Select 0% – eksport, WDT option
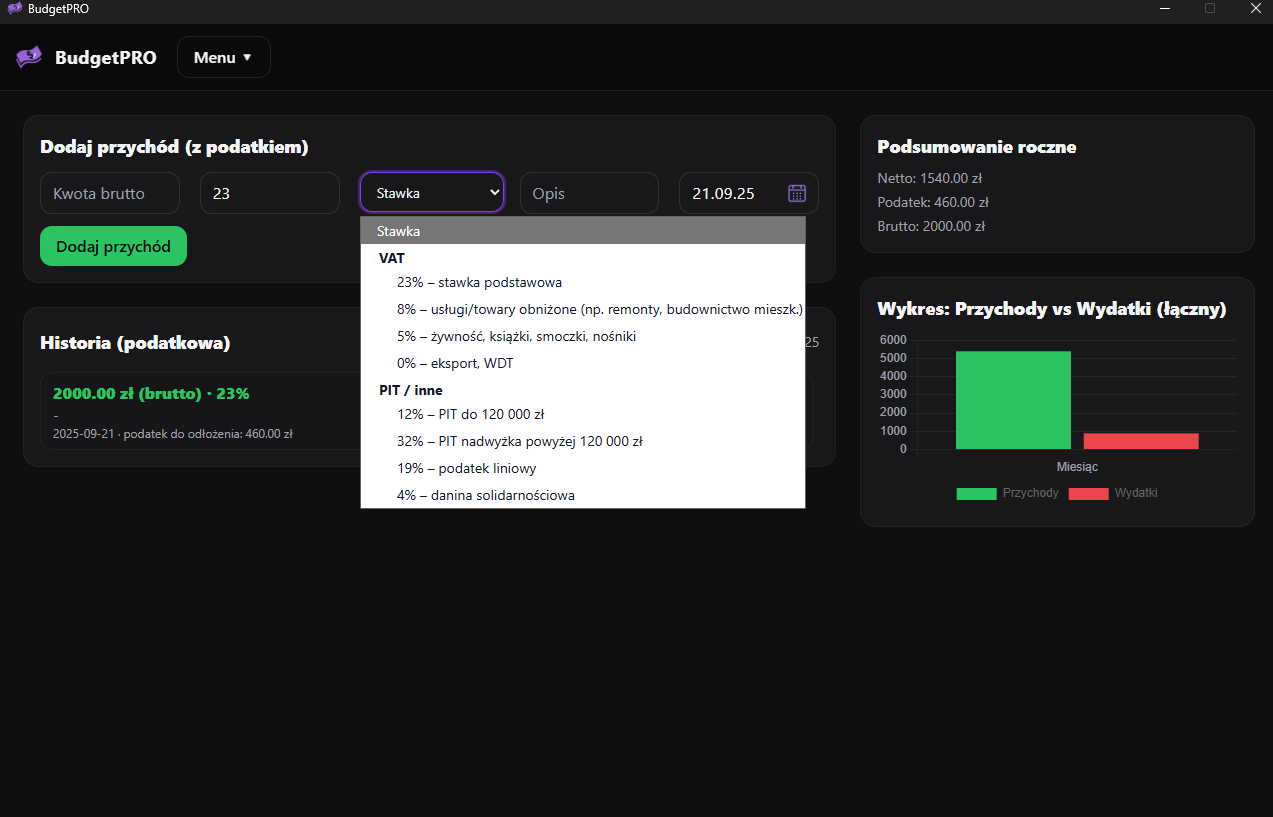 (x=455, y=364)
